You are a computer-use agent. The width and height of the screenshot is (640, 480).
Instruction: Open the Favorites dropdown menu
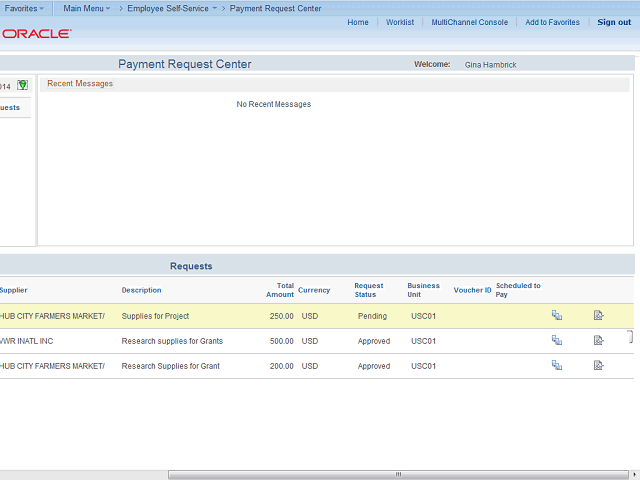click(24, 8)
